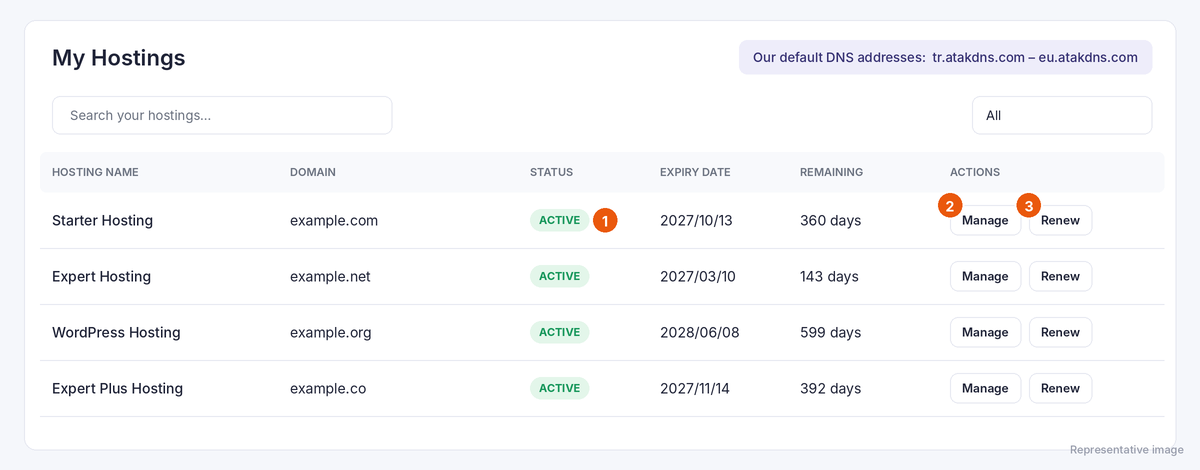Image resolution: width=1200 pixels, height=470 pixels.
Task: Click the example.co domain cell
Action: pos(328,388)
